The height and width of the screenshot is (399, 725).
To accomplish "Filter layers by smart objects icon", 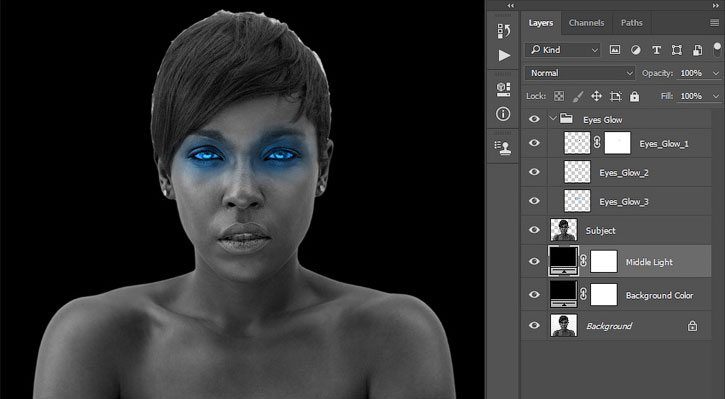I will (x=697, y=50).
